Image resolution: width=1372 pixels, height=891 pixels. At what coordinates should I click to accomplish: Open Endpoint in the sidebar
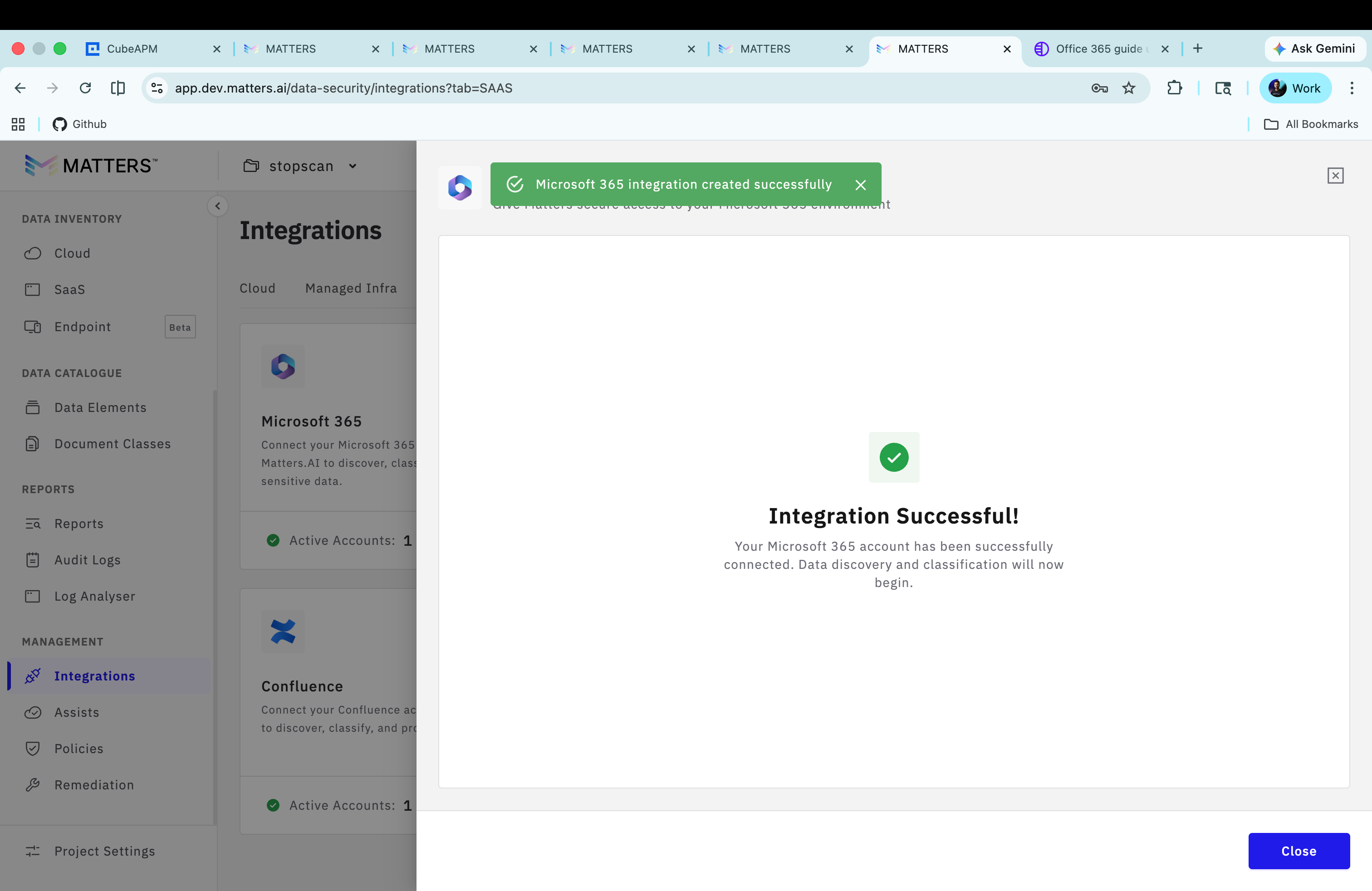click(83, 327)
